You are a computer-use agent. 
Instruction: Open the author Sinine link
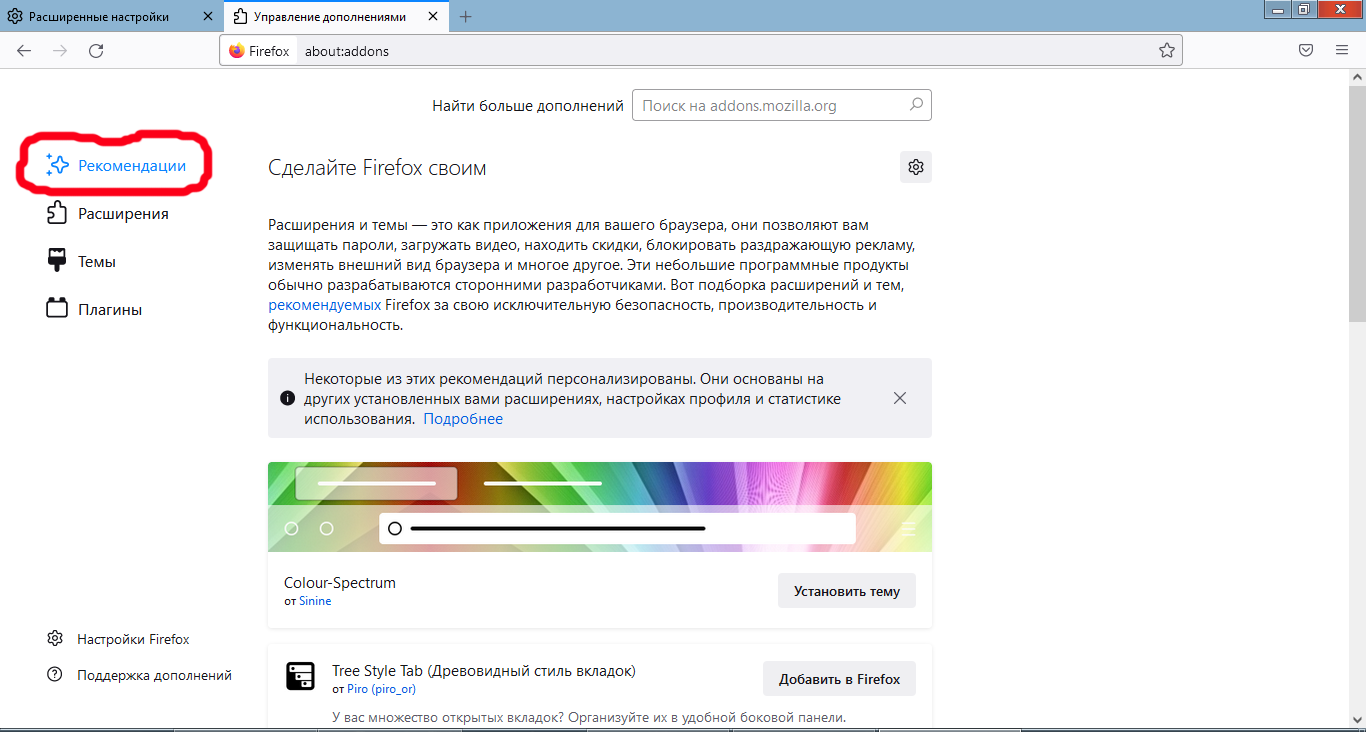coord(315,601)
